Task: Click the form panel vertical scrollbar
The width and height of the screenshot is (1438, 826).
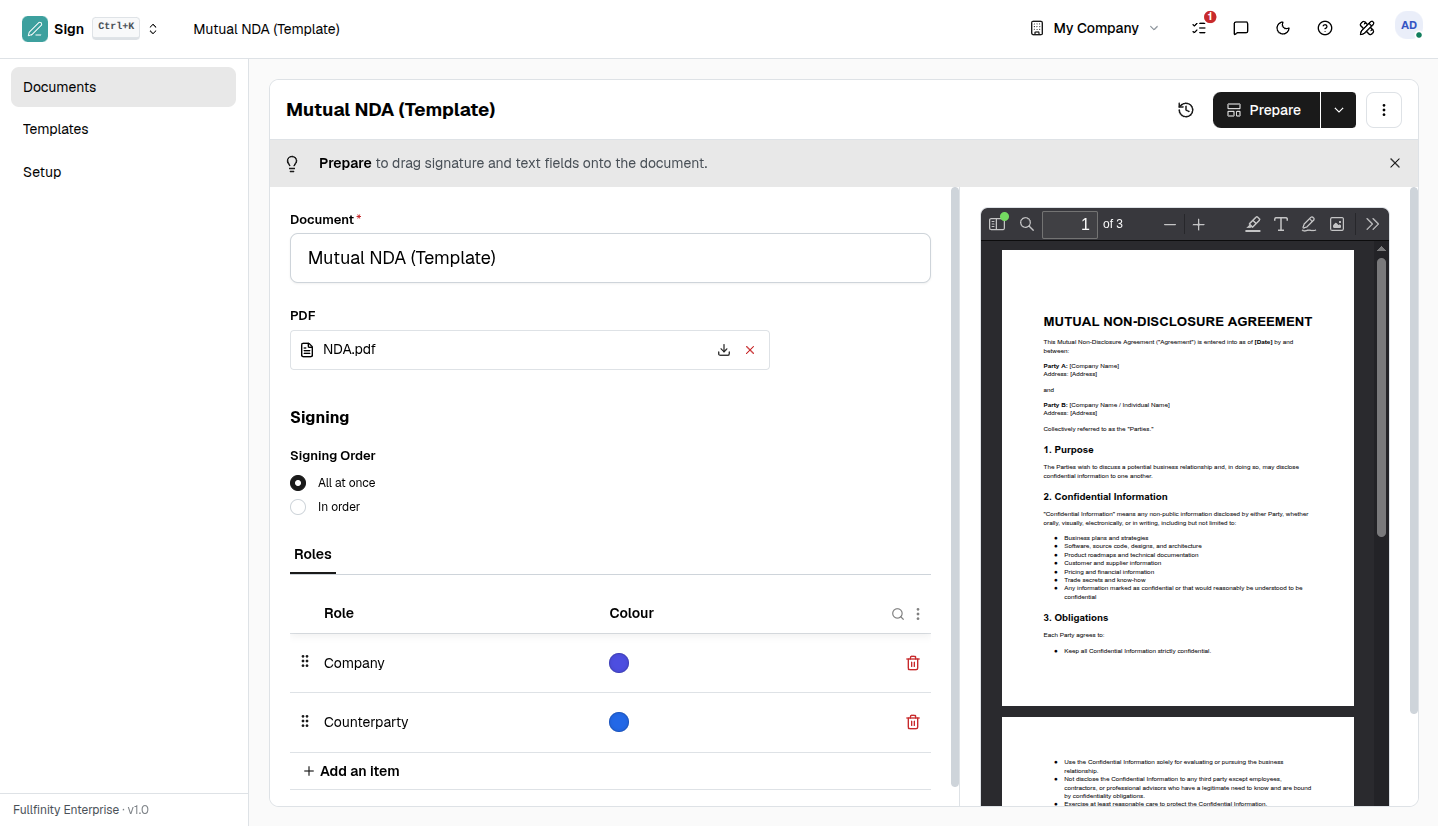Action: click(954, 486)
